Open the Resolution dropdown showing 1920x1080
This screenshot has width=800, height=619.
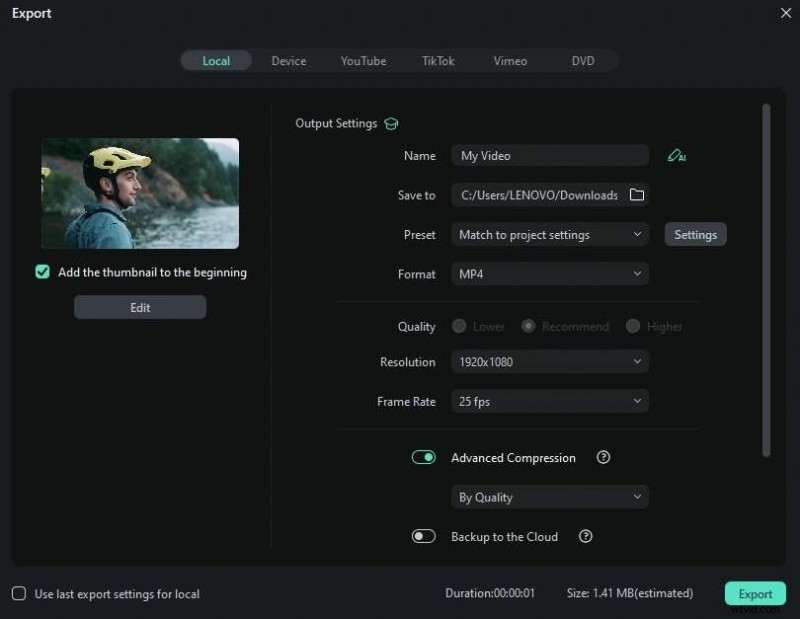pyautogui.click(x=549, y=362)
